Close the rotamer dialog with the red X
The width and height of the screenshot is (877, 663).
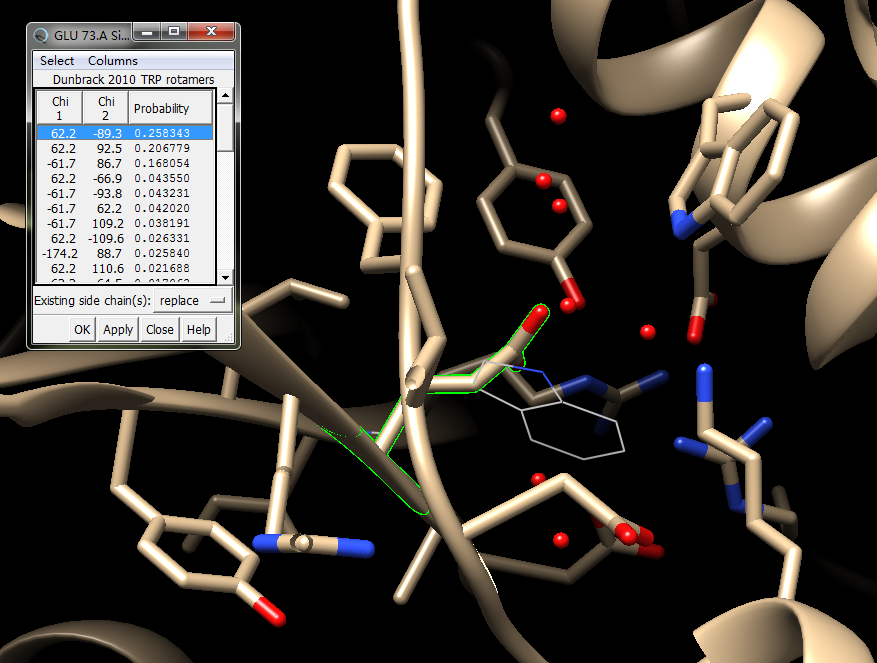tap(211, 33)
